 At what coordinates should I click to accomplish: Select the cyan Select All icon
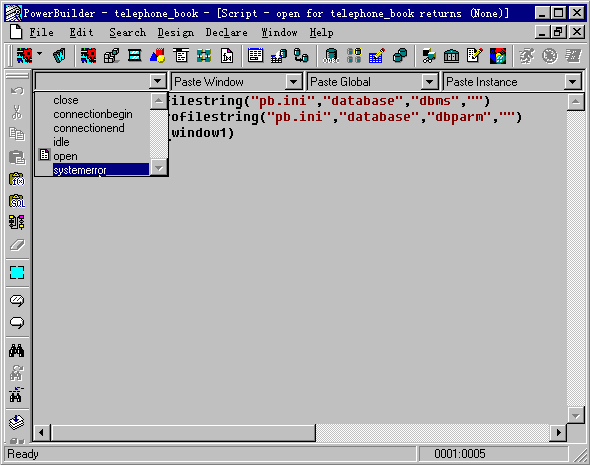(17, 272)
